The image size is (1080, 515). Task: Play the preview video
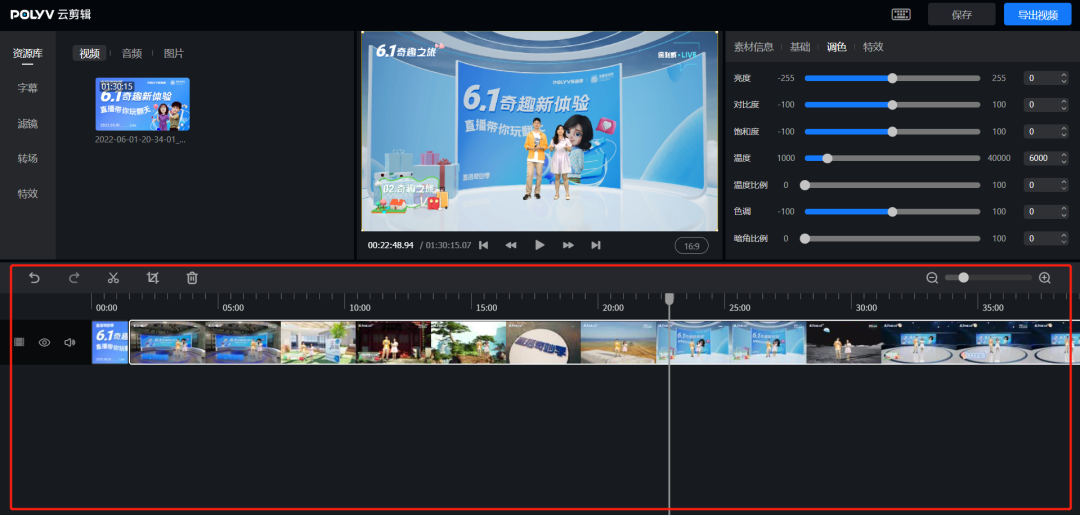tap(540, 245)
